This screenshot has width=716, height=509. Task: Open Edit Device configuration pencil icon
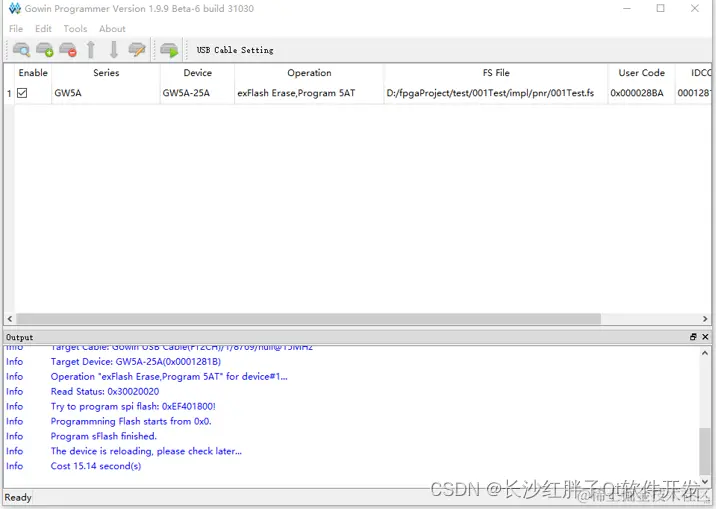click(x=137, y=49)
